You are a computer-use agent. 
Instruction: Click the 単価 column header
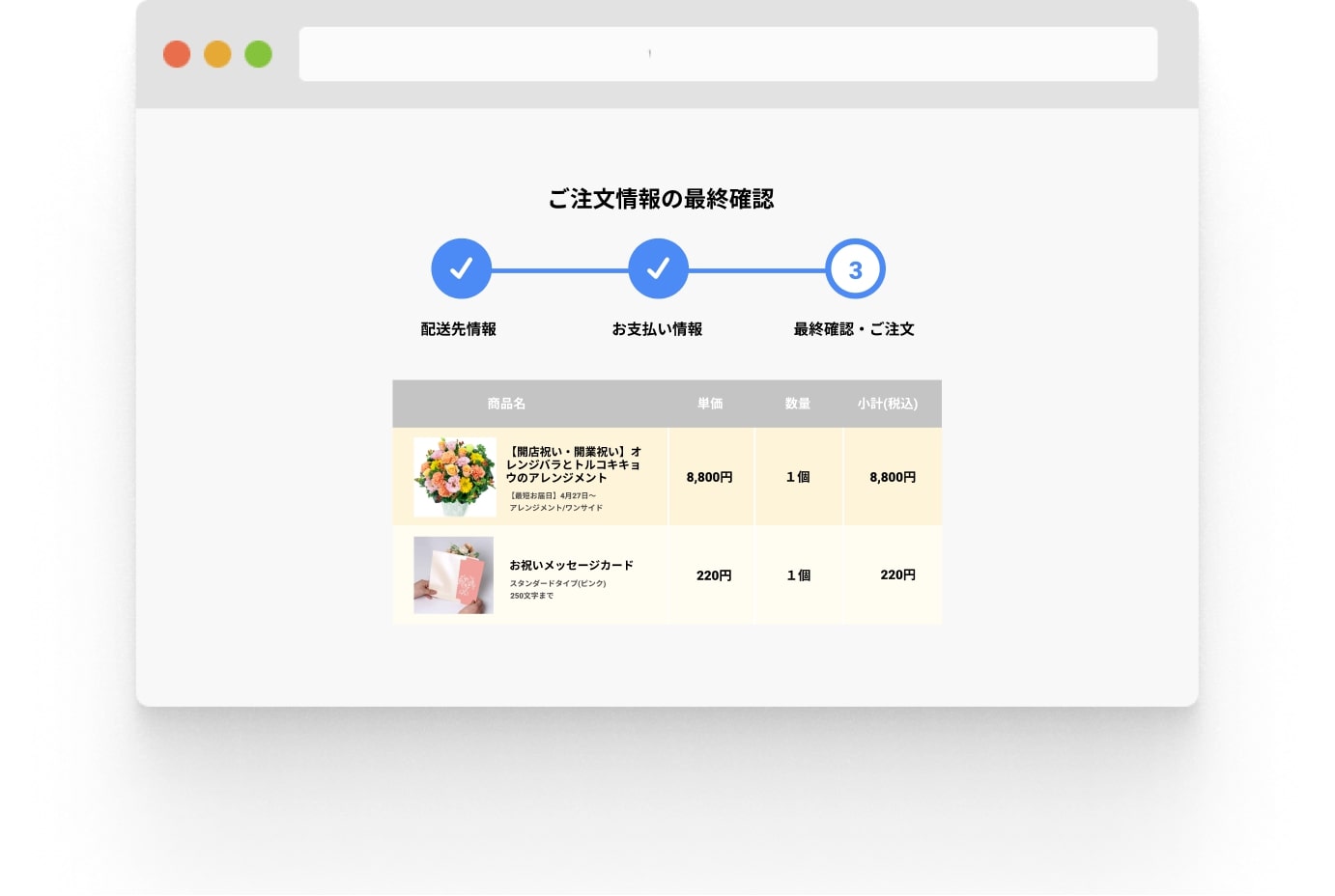(x=710, y=404)
